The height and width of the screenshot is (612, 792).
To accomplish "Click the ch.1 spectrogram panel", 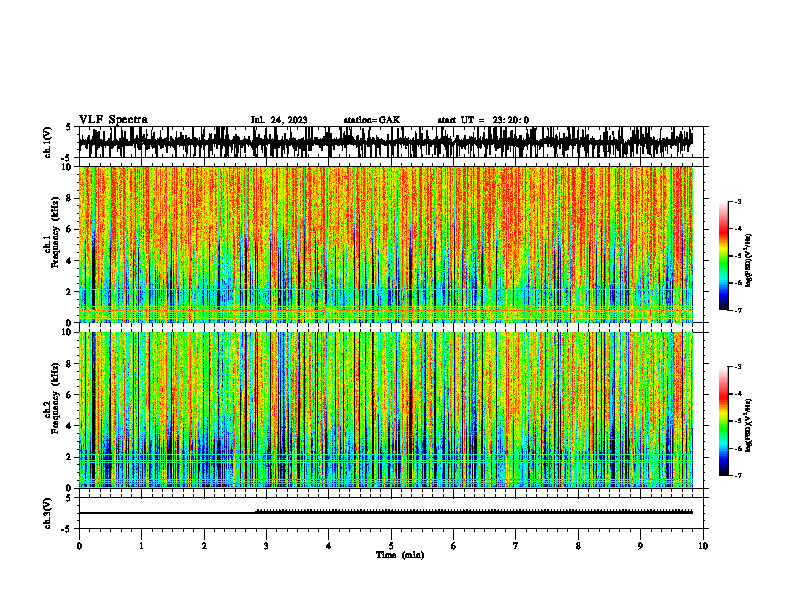I will pyautogui.click(x=385, y=244).
